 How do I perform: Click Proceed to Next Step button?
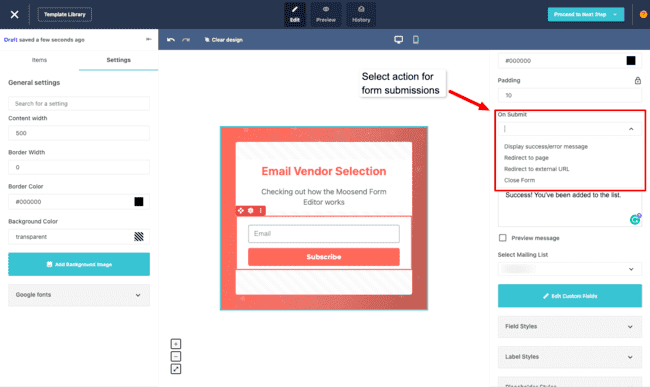[x=586, y=15]
